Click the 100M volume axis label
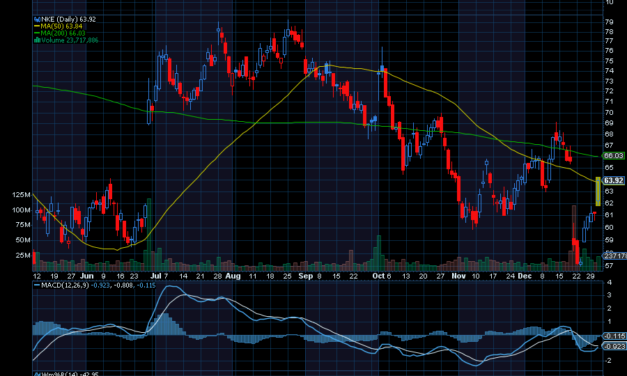 (21, 210)
